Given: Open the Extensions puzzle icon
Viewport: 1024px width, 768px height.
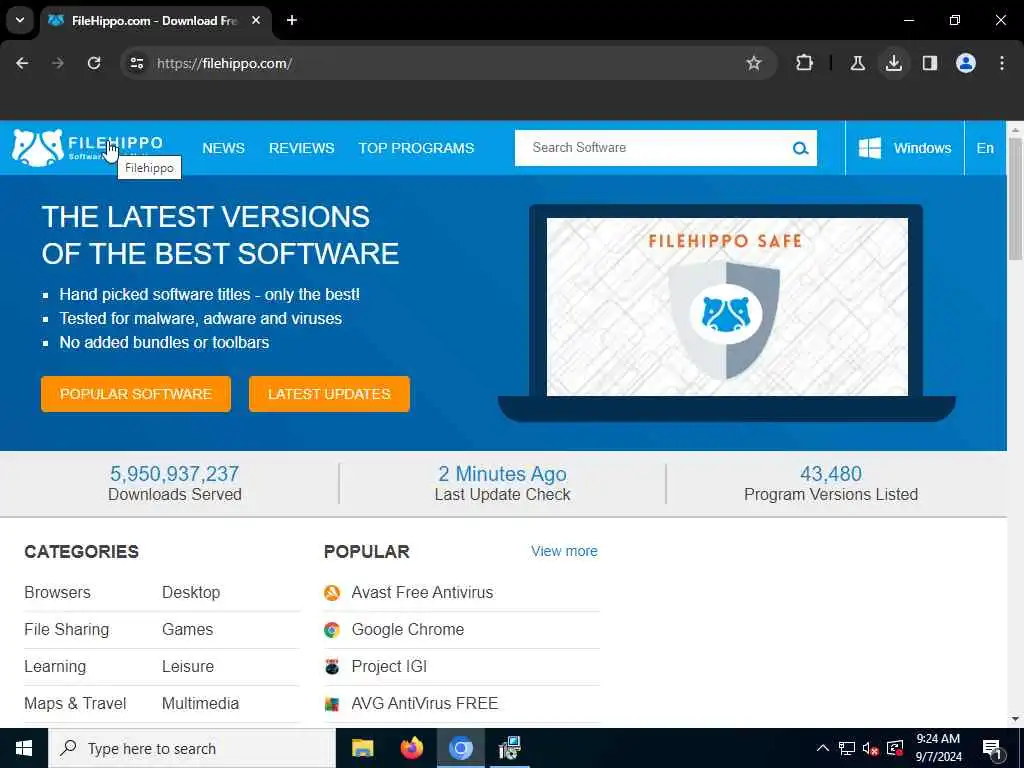Looking at the screenshot, I should pyautogui.click(x=805, y=63).
